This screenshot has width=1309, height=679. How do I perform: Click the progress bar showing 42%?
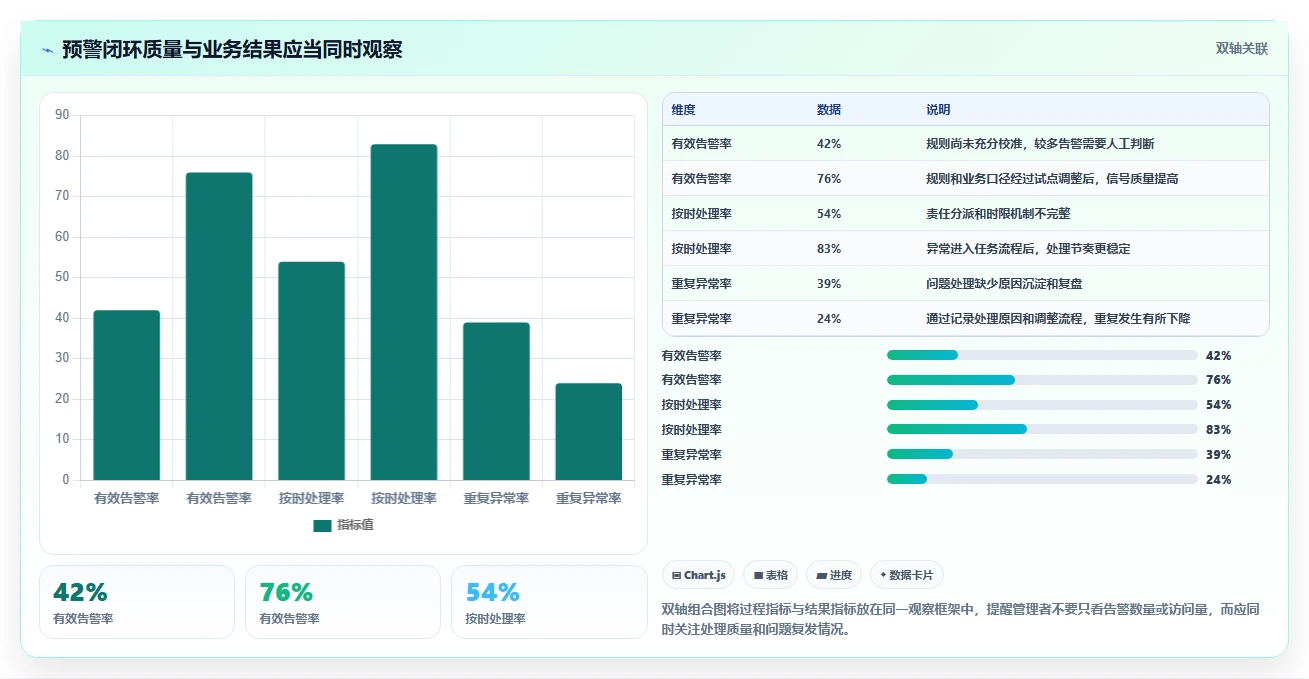pos(1042,355)
